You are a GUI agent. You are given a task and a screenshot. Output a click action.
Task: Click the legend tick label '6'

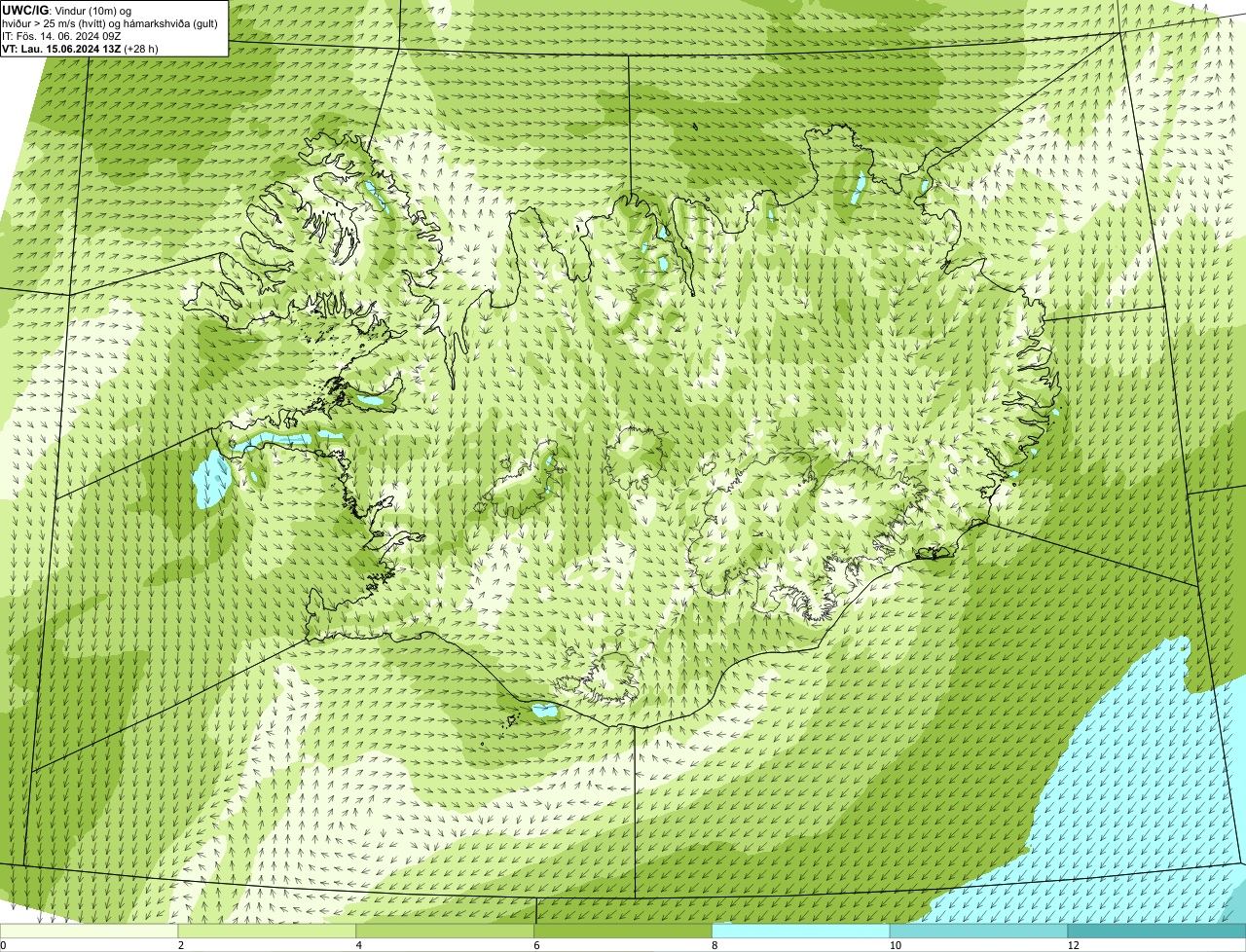click(x=536, y=945)
